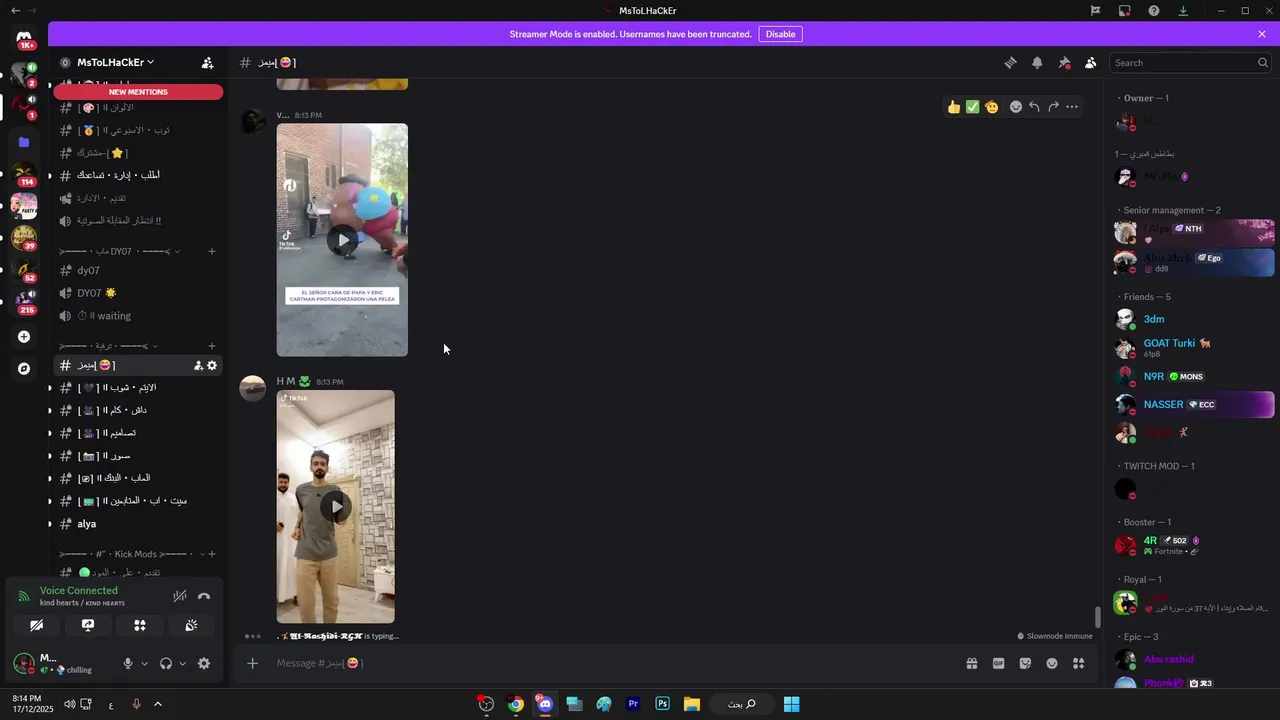Open More options for hovered message
Image resolution: width=1280 pixels, height=720 pixels.
[x=1072, y=107]
